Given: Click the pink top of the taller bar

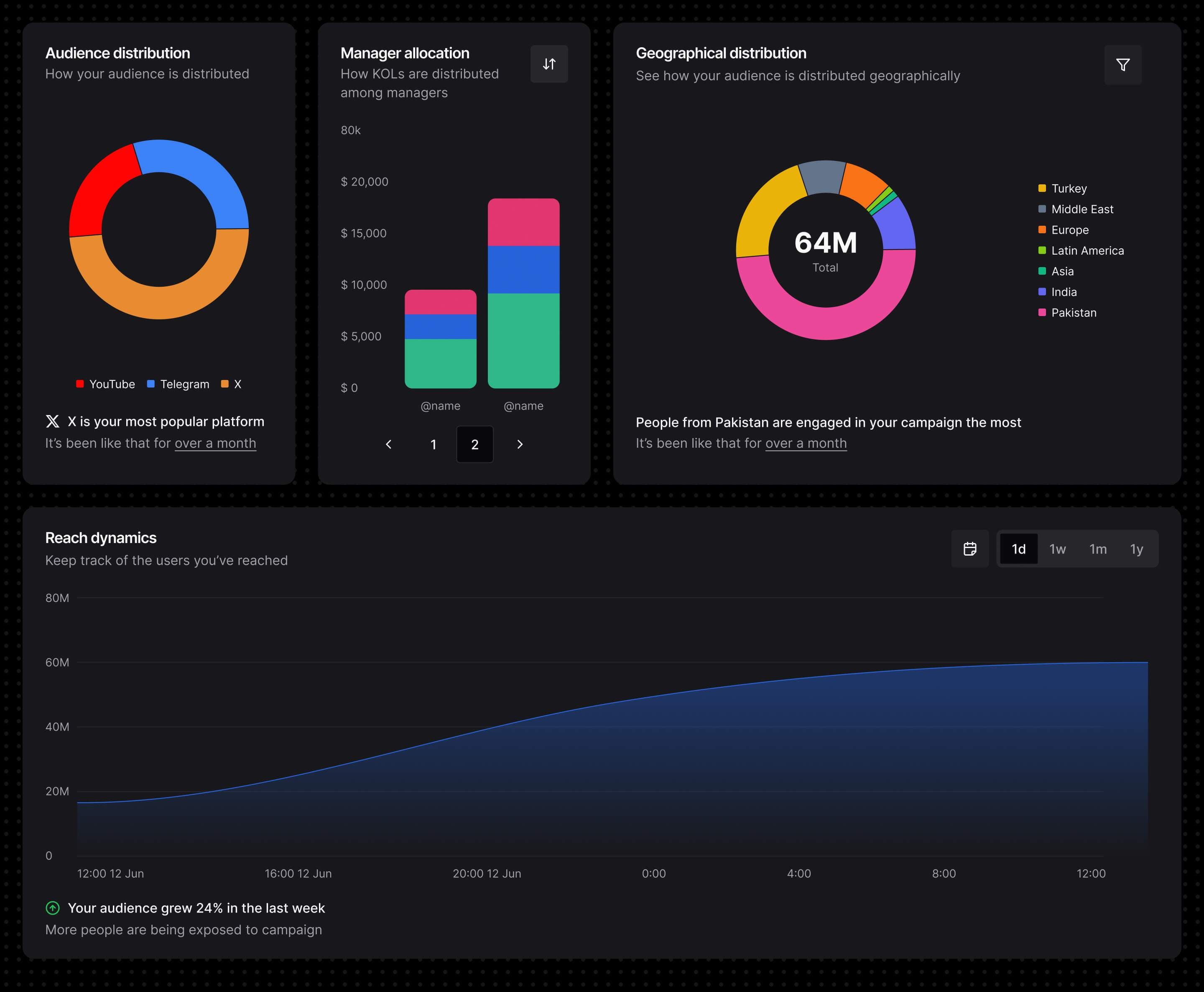Looking at the screenshot, I should click(523, 222).
